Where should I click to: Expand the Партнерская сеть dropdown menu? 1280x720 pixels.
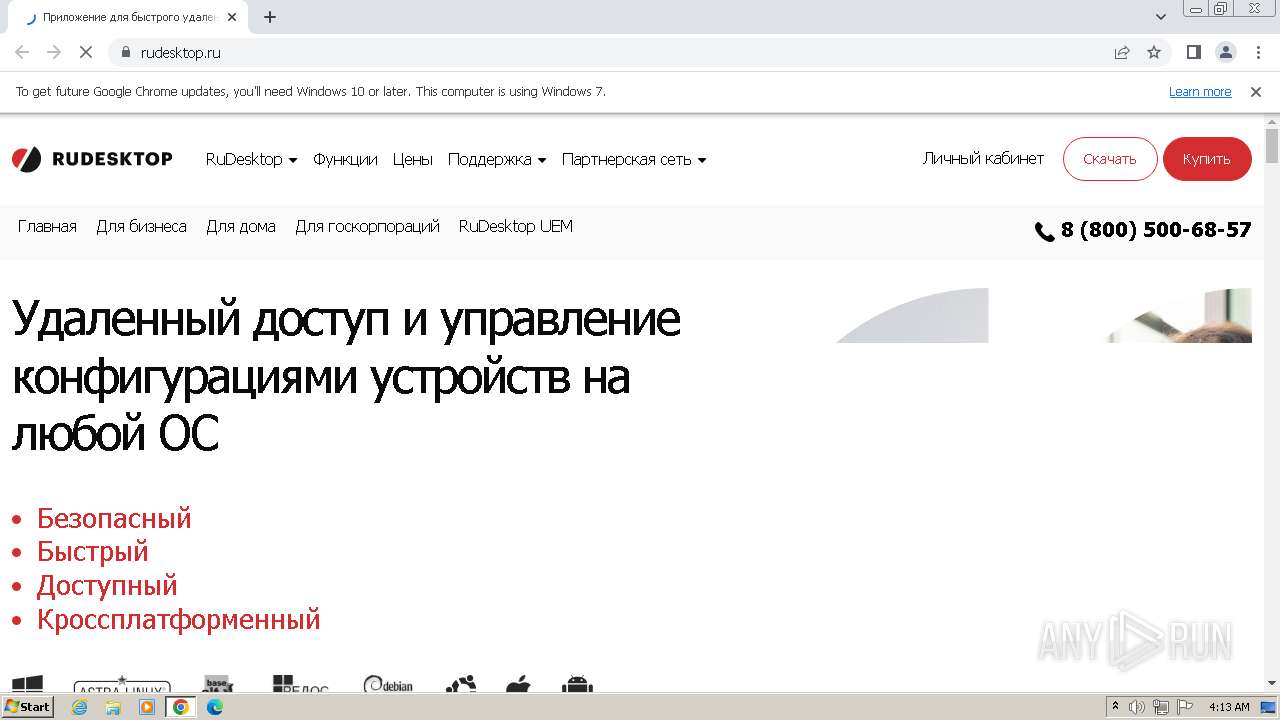[x=634, y=159]
